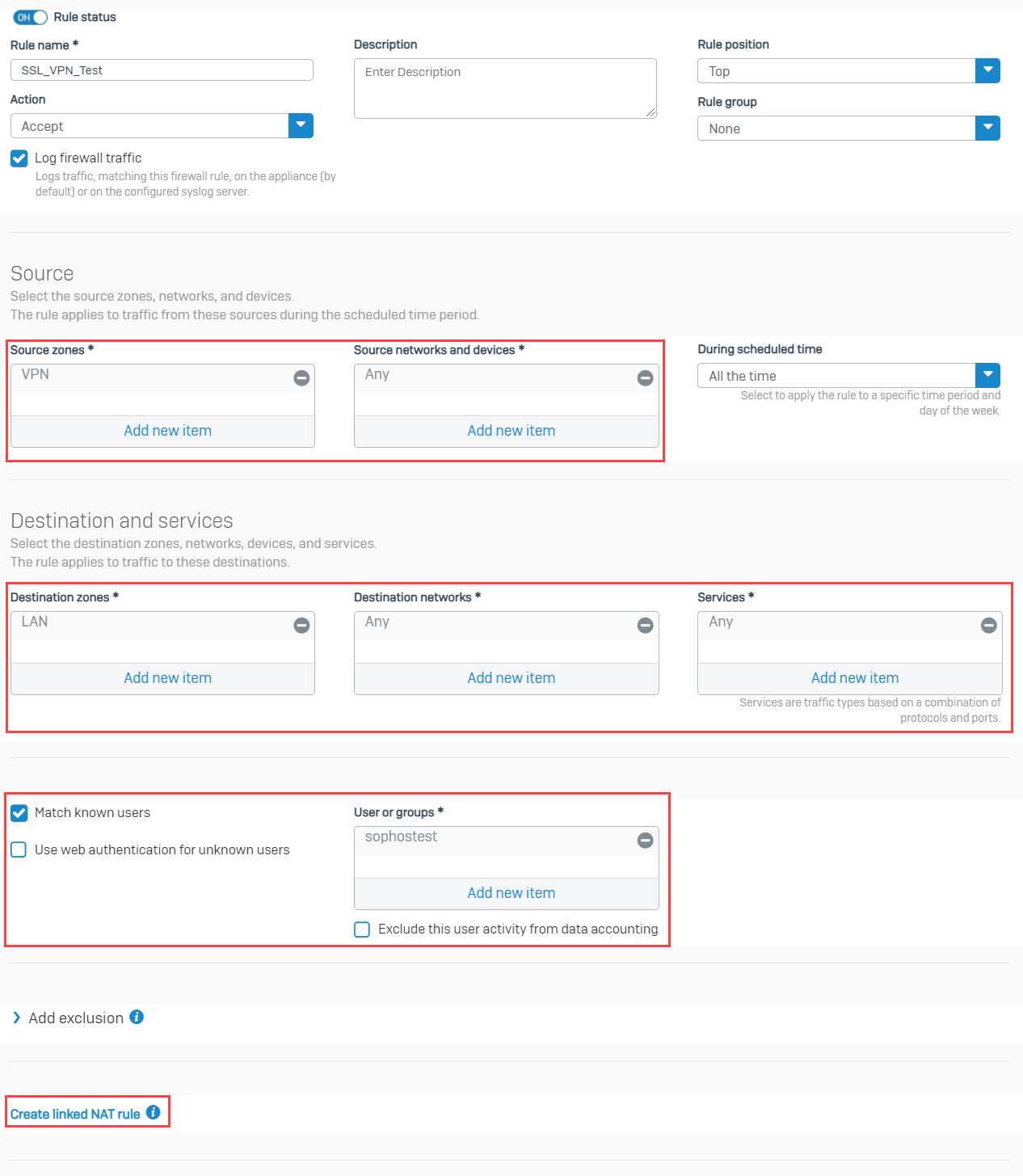This screenshot has height=1176, width=1023.
Task: Remove Any from Destination networks
Action: [x=645, y=624]
